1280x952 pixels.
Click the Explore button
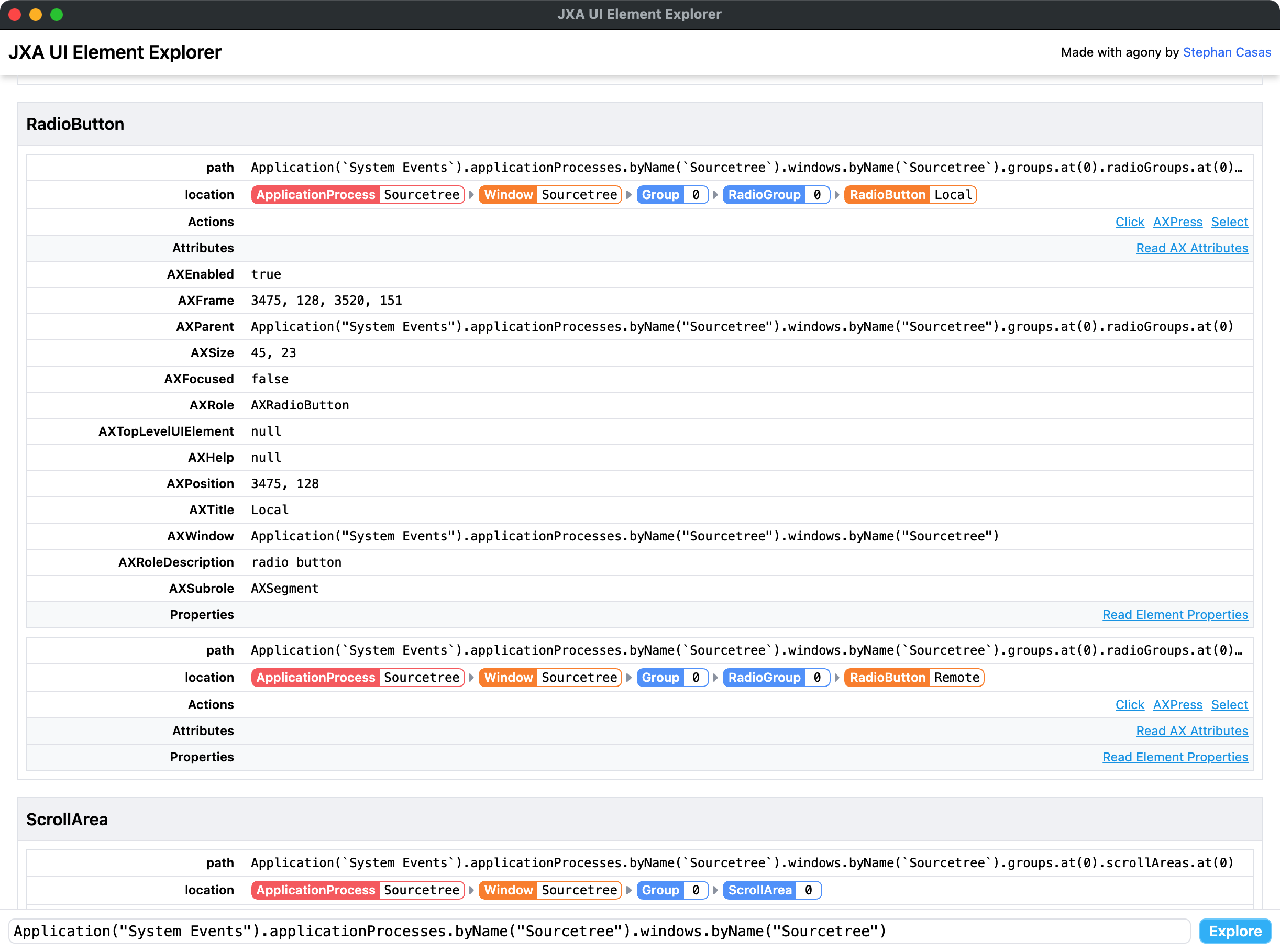pos(1234,931)
